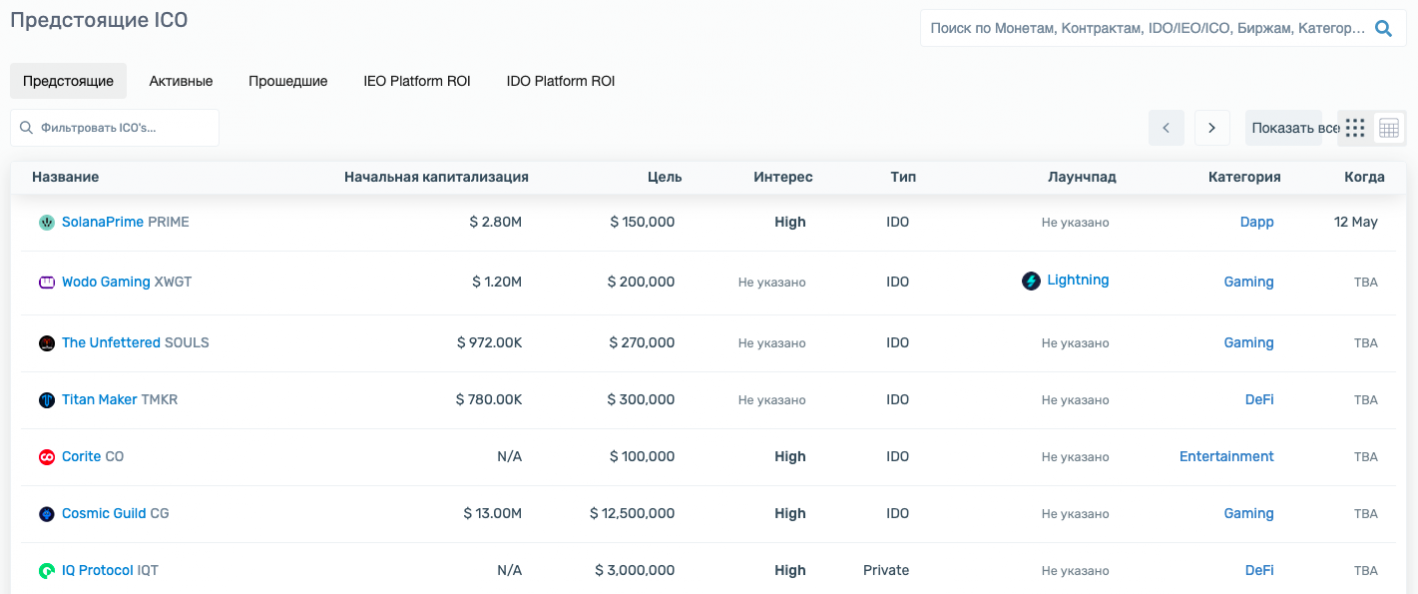Click the $ 780.00K capitalization value
This screenshot has width=1418, height=594.
(x=488, y=400)
